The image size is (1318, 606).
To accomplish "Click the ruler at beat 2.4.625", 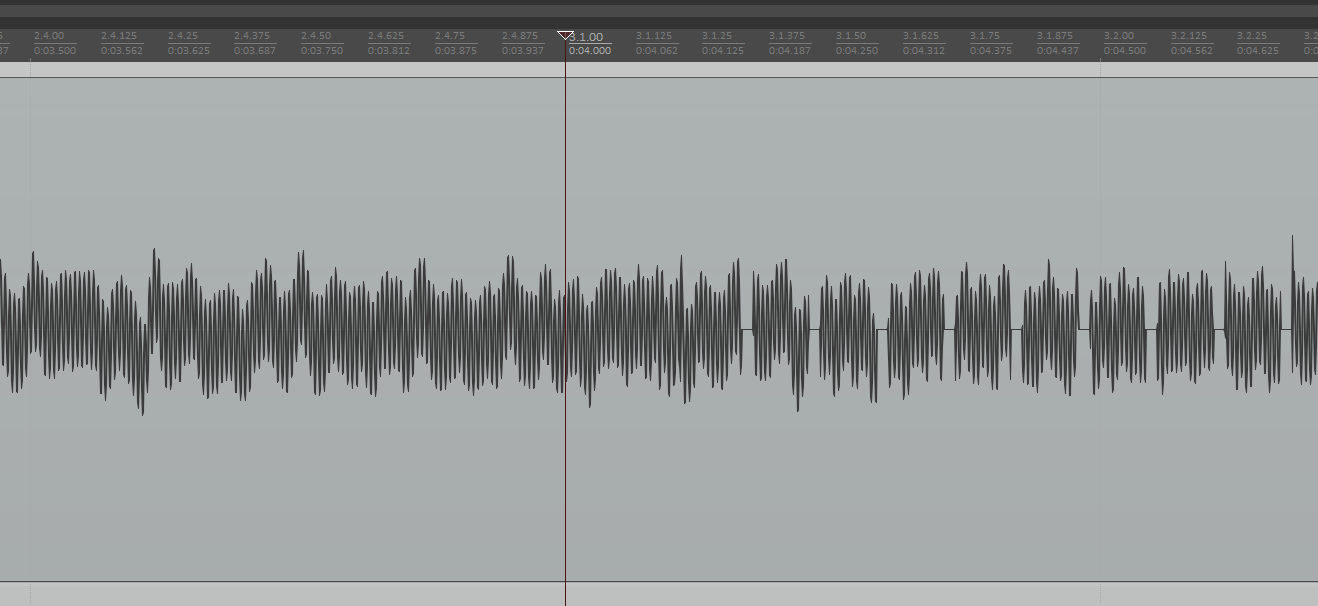I will 386,36.
